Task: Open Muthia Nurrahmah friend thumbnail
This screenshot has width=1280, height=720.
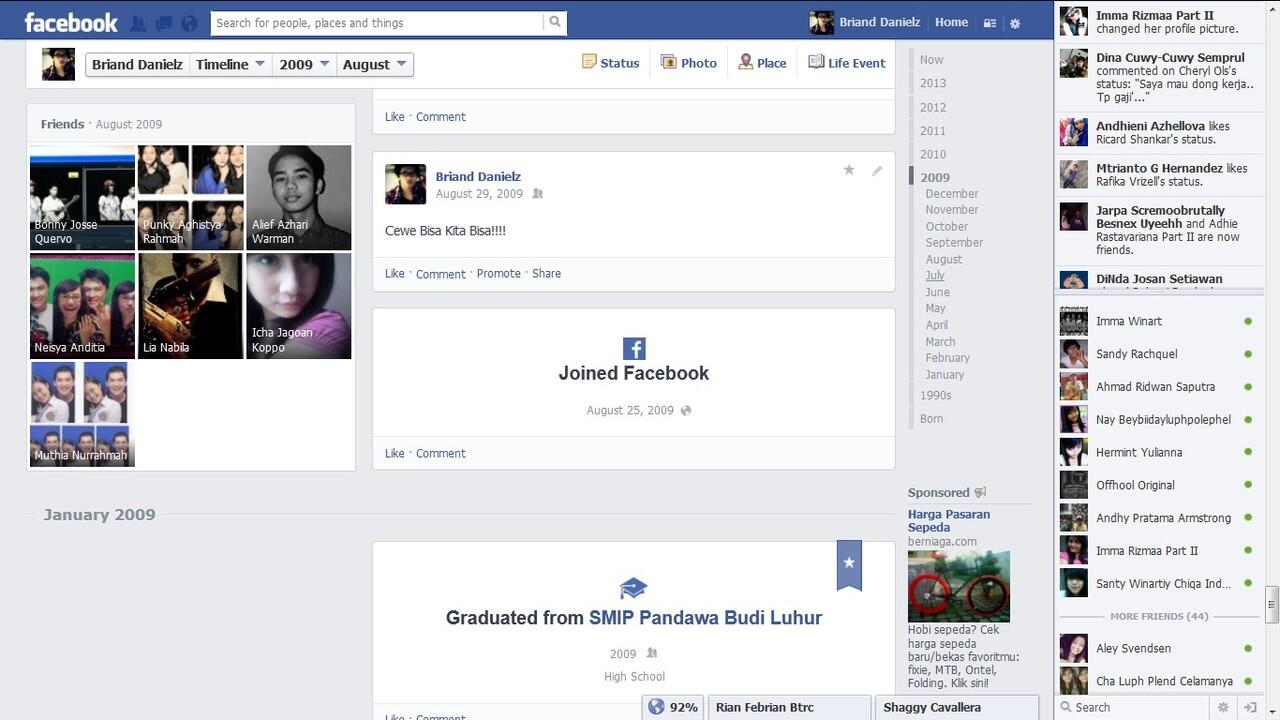Action: [82, 414]
